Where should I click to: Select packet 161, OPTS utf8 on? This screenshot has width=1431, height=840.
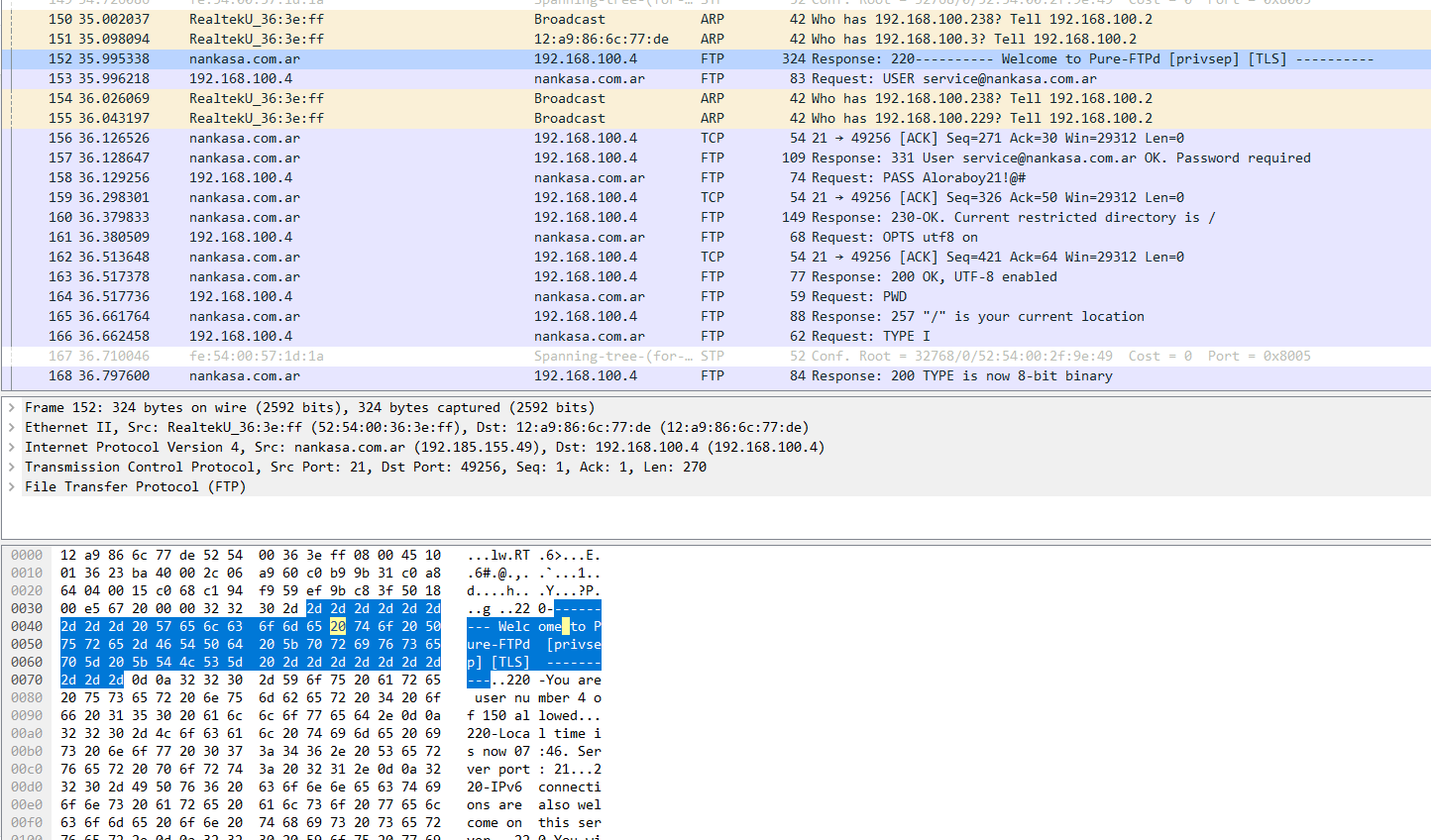[x=595, y=237]
